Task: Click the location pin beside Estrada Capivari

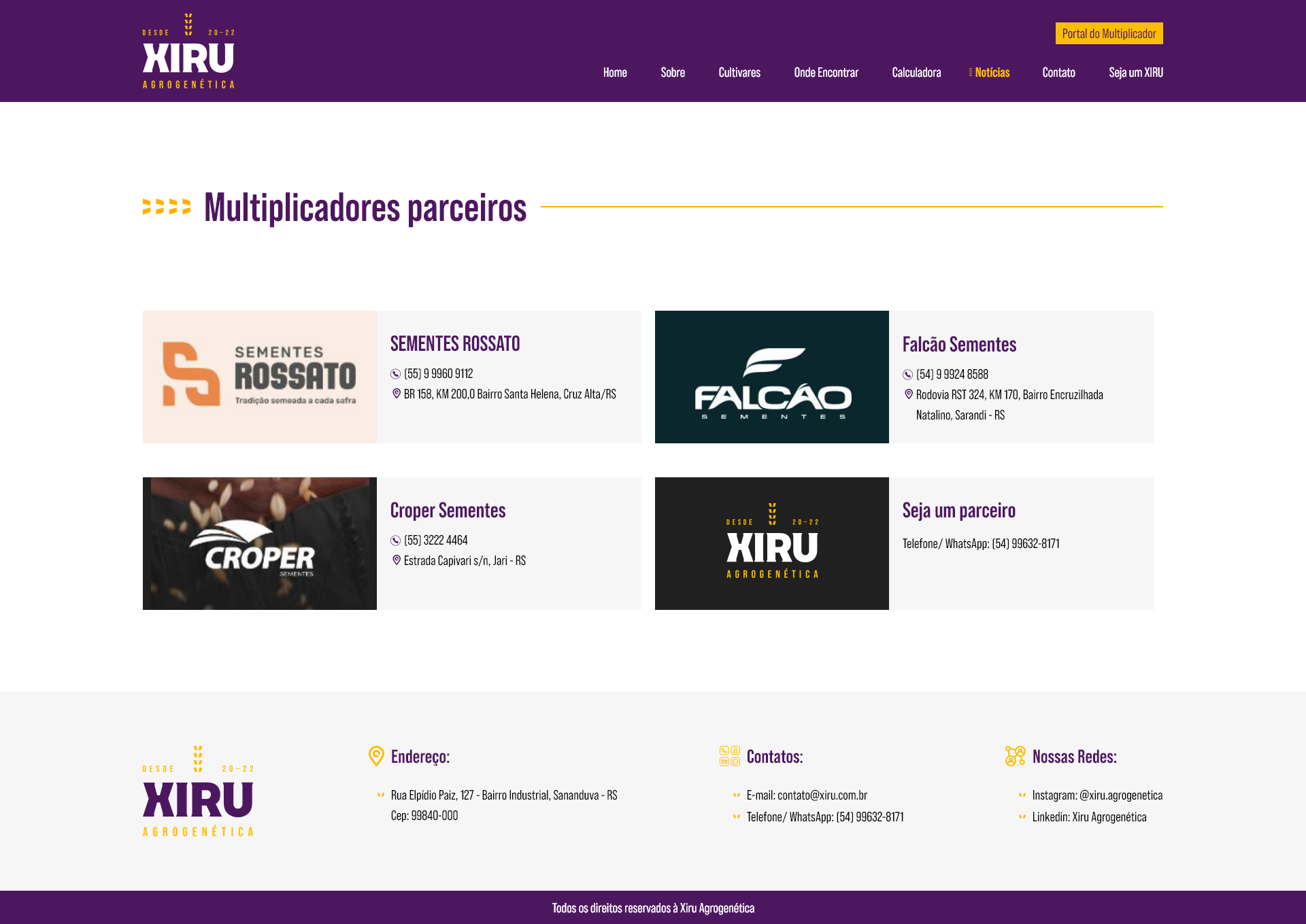Action: pyautogui.click(x=397, y=560)
